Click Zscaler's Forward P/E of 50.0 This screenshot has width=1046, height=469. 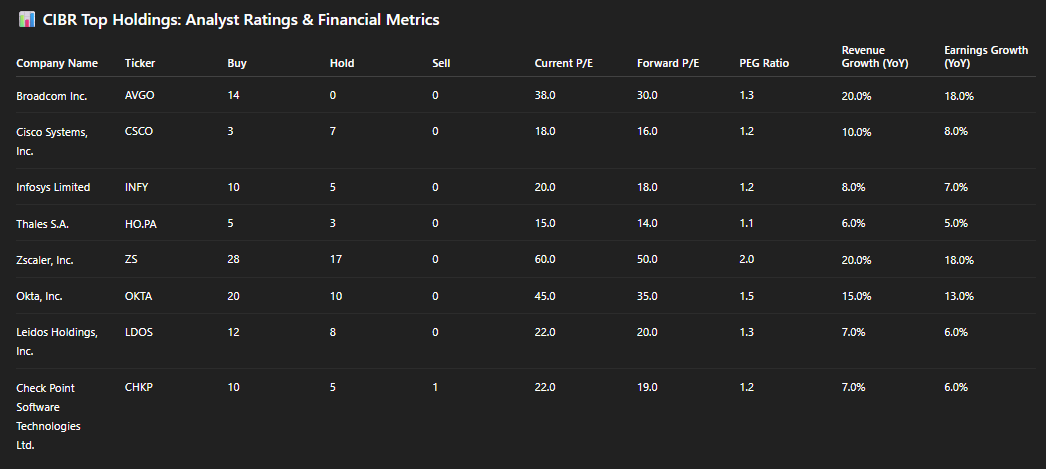[x=648, y=260]
